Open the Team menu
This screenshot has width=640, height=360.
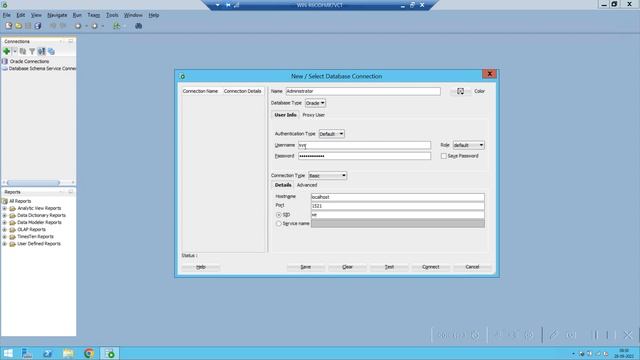pos(93,15)
